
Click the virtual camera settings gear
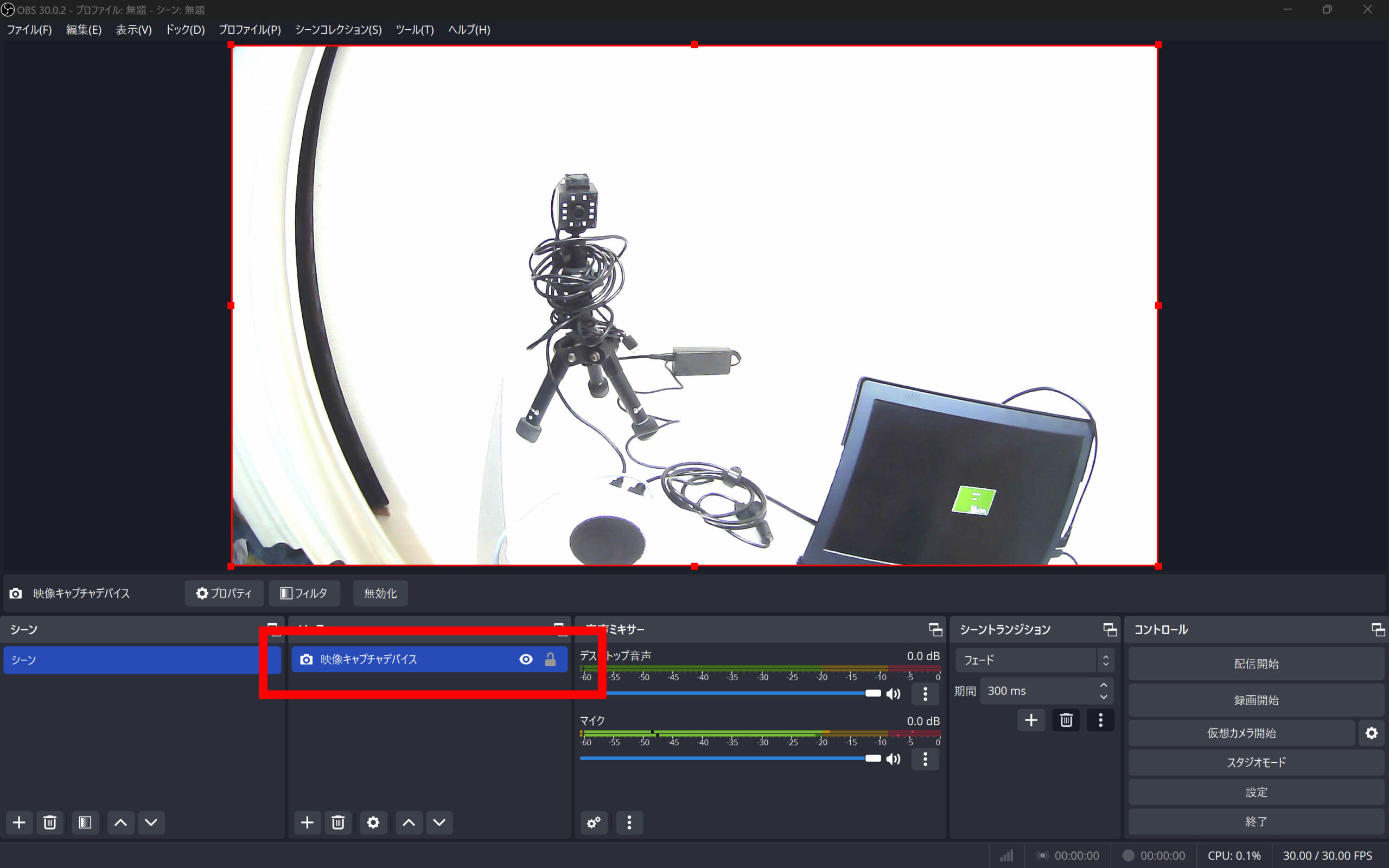coord(1371,733)
